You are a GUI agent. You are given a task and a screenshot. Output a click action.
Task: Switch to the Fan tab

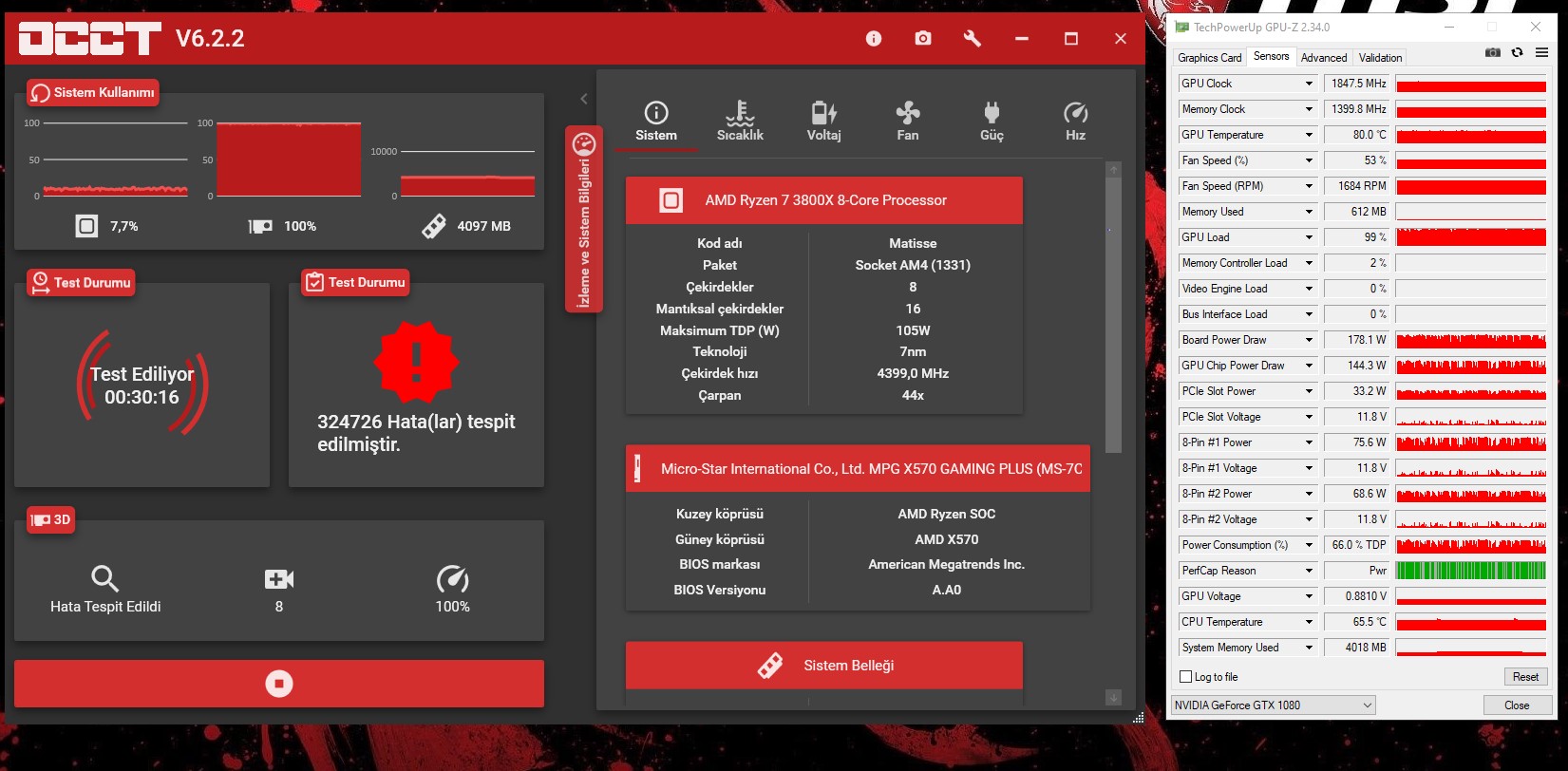coord(908,122)
